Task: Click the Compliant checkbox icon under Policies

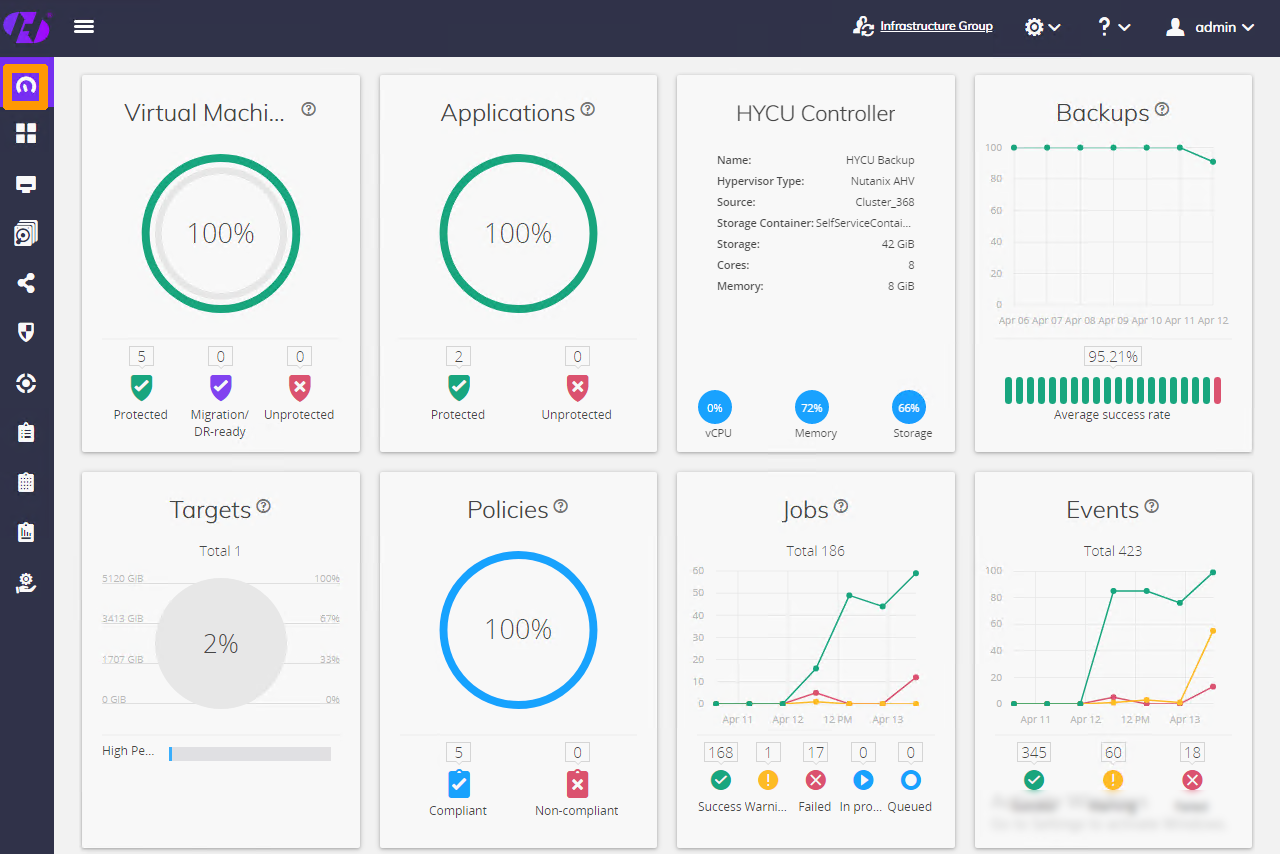Action: pos(458,782)
